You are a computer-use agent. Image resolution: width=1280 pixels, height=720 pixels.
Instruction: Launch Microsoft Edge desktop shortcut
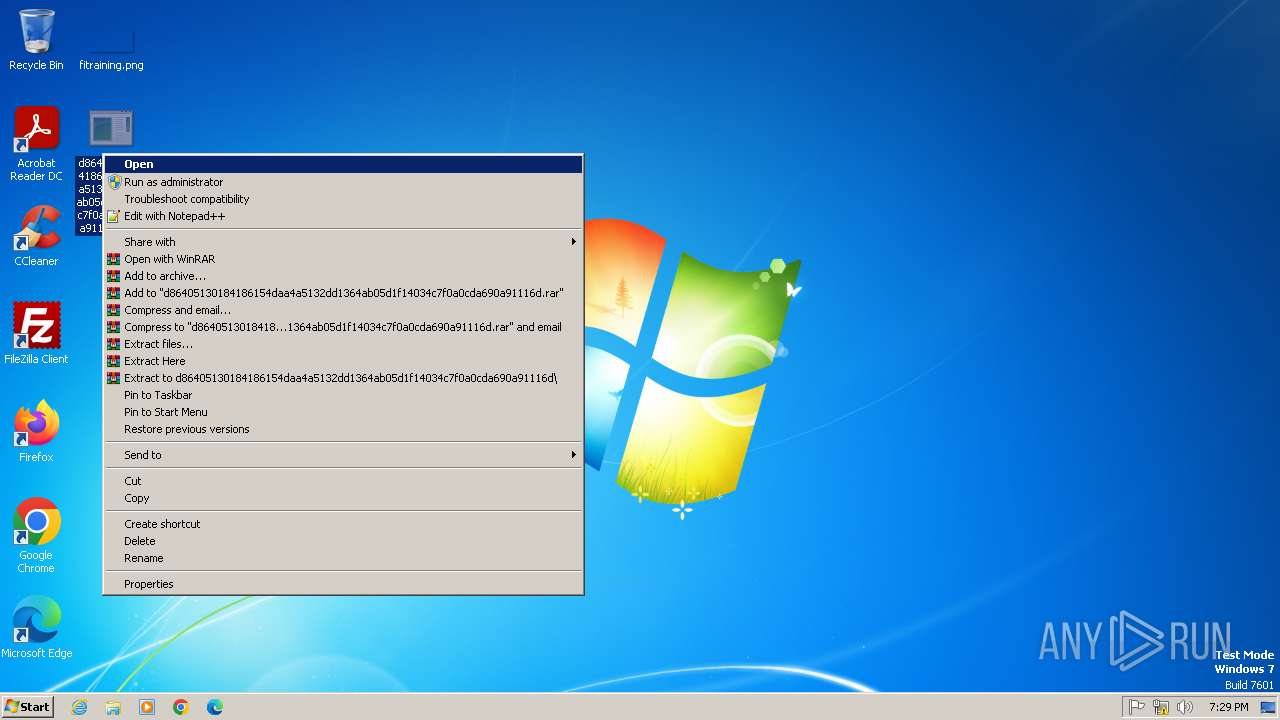[x=36, y=628]
